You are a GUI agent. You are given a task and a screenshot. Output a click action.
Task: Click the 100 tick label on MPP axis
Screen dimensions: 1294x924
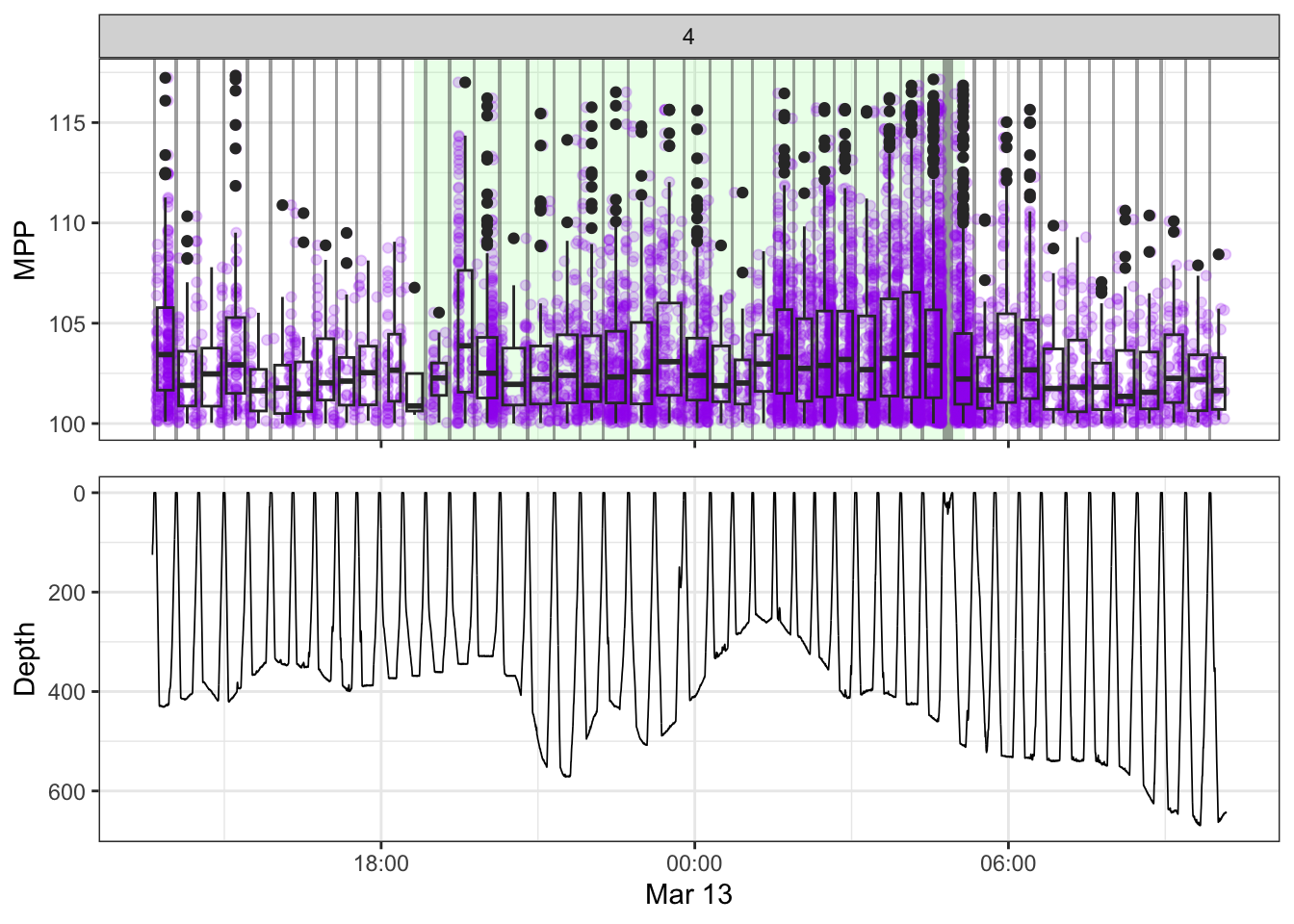(68, 423)
